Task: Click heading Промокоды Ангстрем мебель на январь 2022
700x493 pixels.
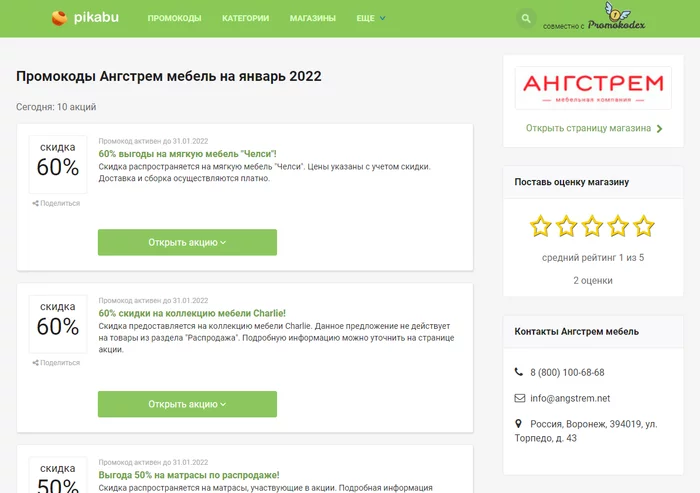Action: [169, 76]
